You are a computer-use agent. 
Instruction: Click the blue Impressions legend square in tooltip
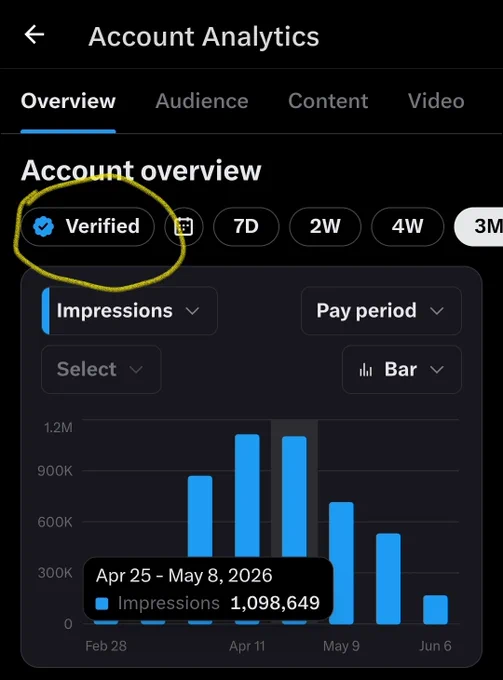point(101,604)
